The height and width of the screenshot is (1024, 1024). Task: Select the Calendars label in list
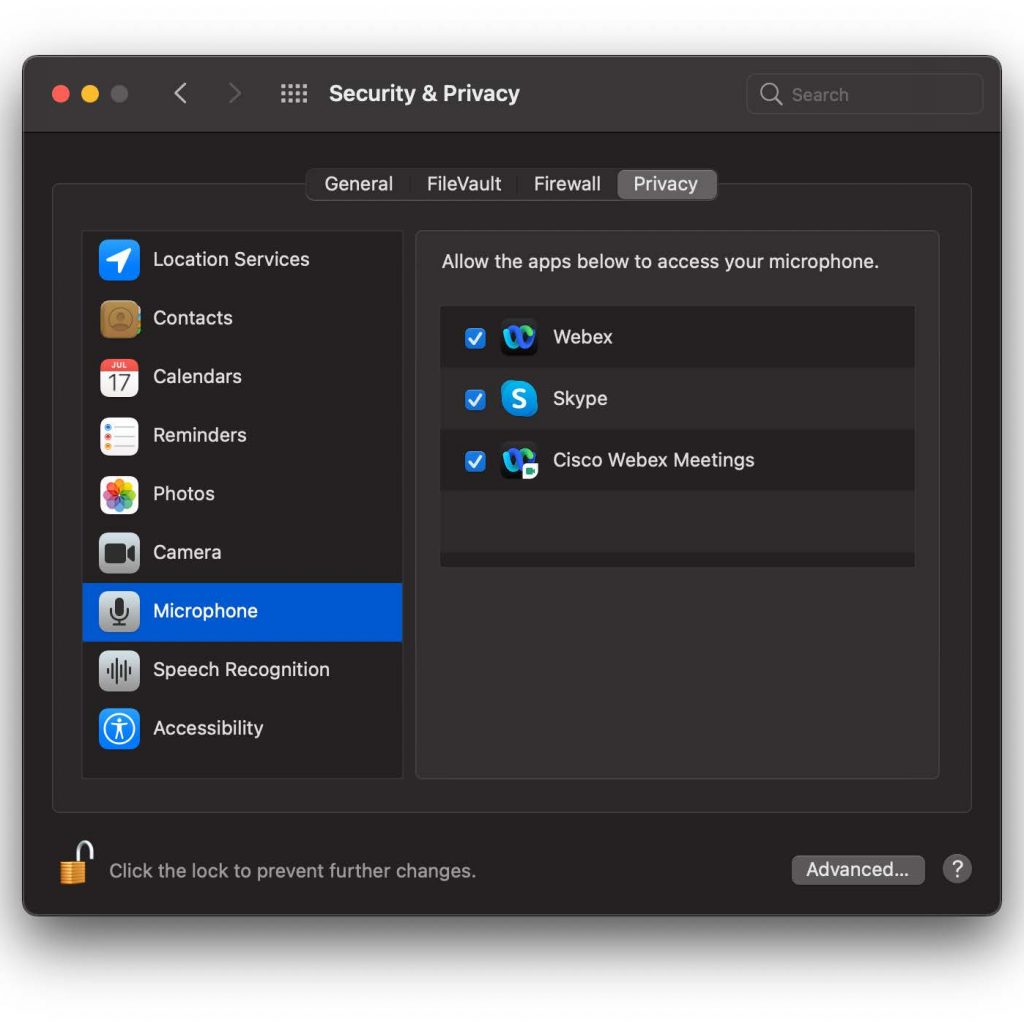click(x=197, y=377)
